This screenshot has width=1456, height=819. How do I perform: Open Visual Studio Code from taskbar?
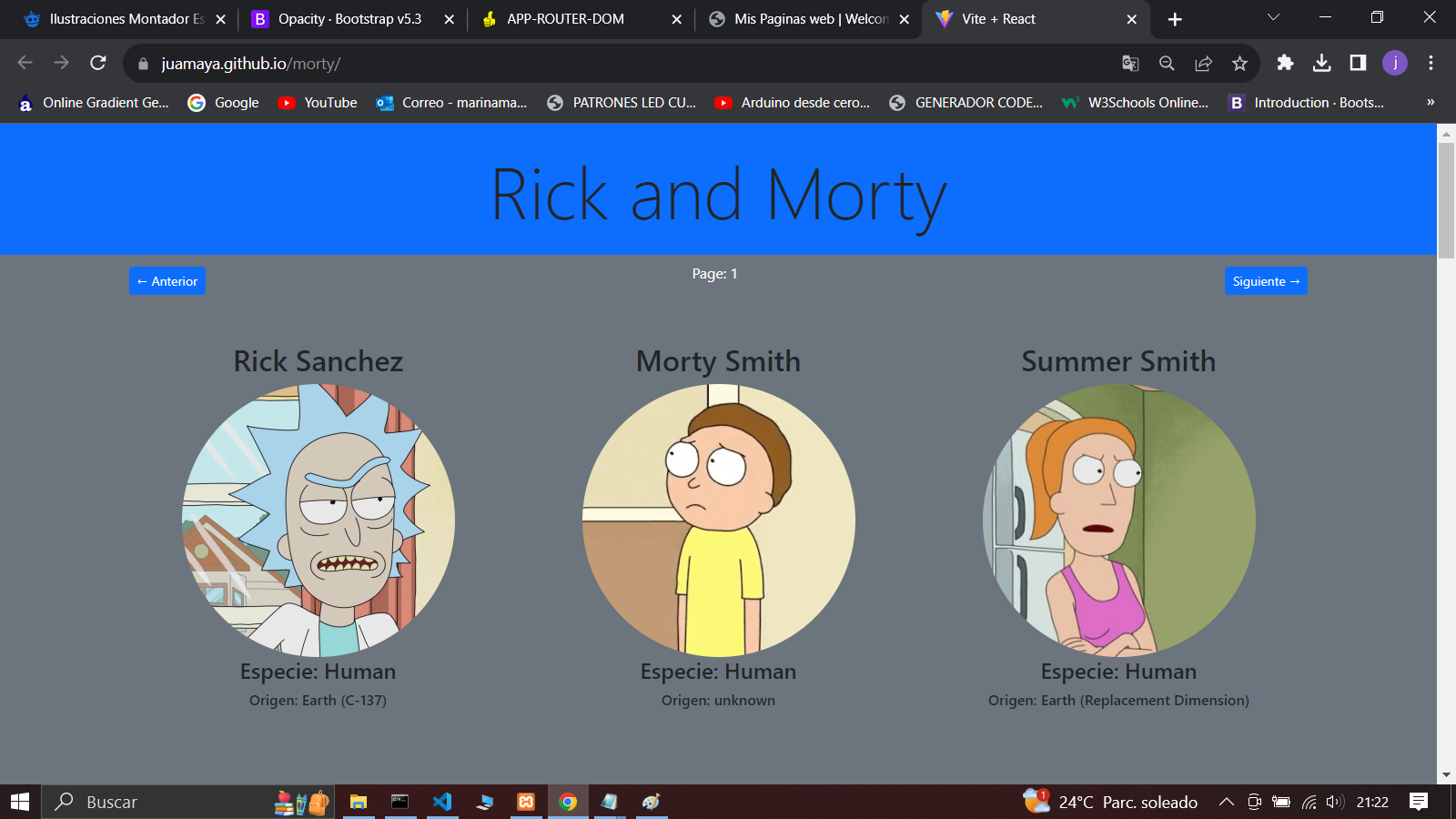[442, 802]
